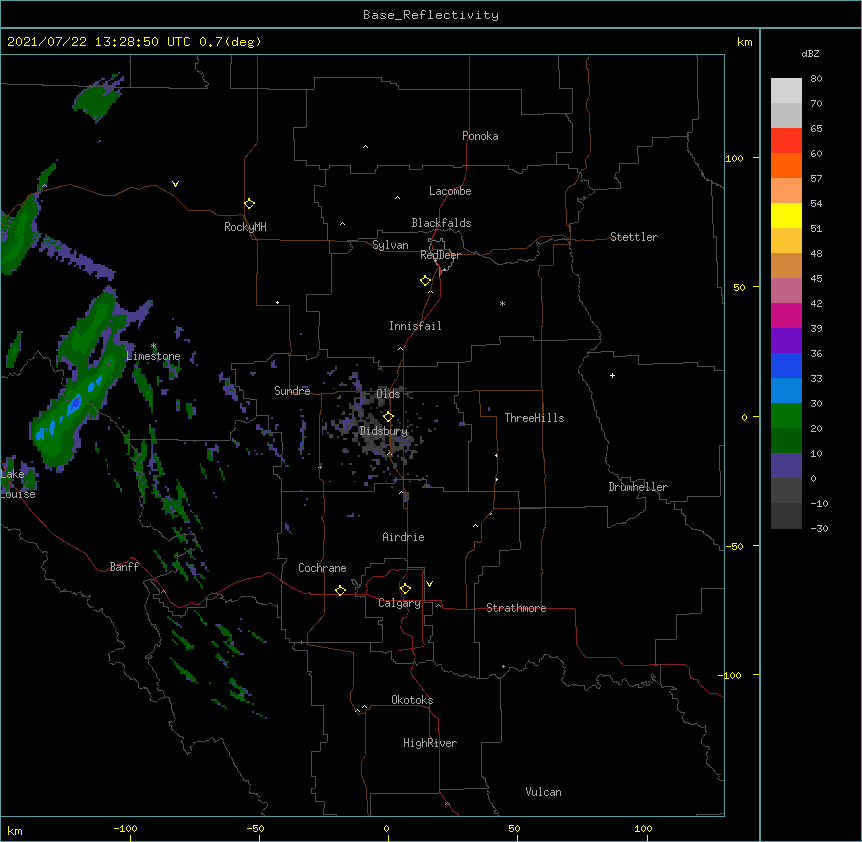Image resolution: width=862 pixels, height=842 pixels.
Task: Click the Cochrane town label
Action: point(322,568)
